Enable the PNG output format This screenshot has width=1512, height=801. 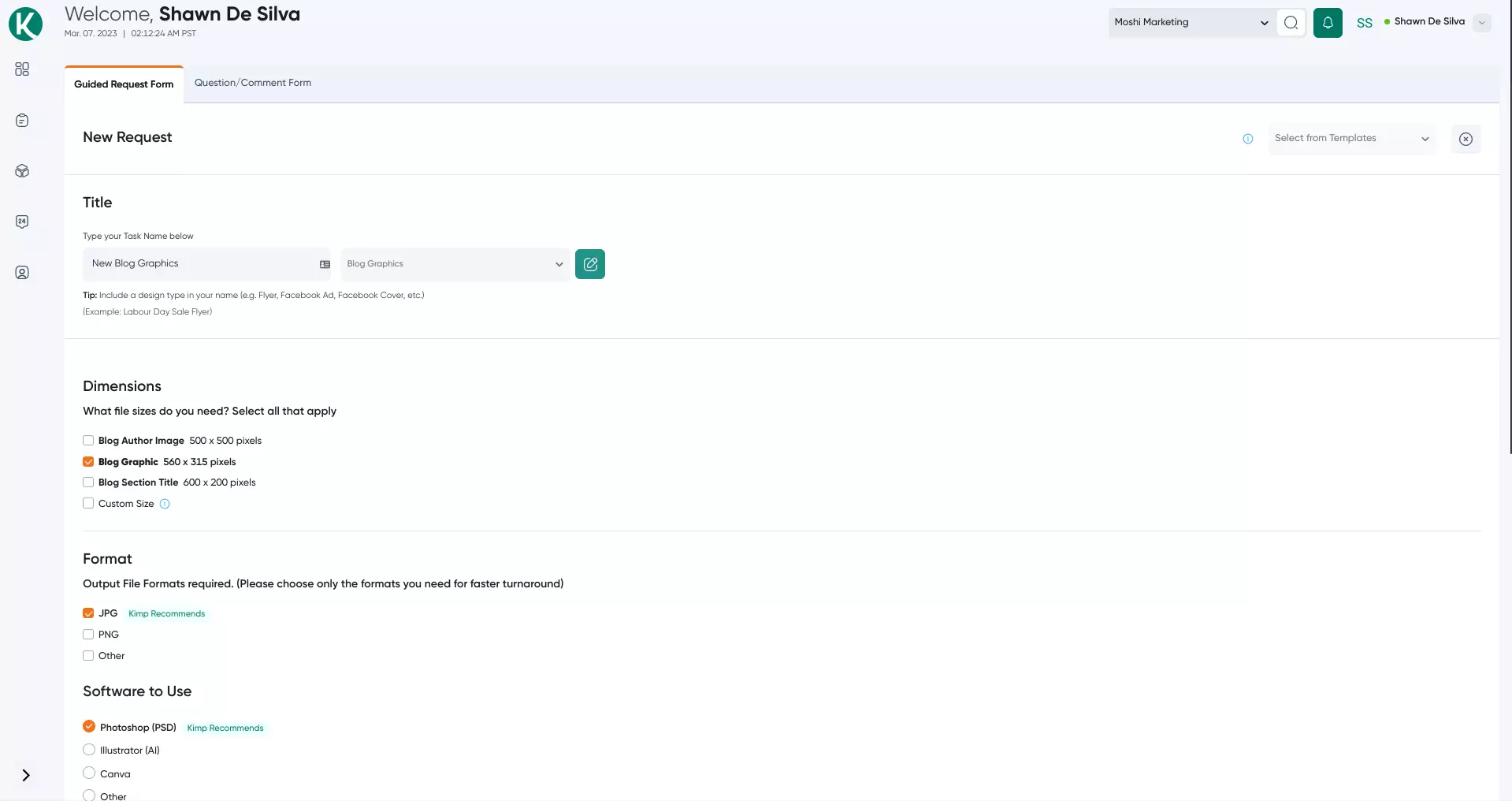88,634
